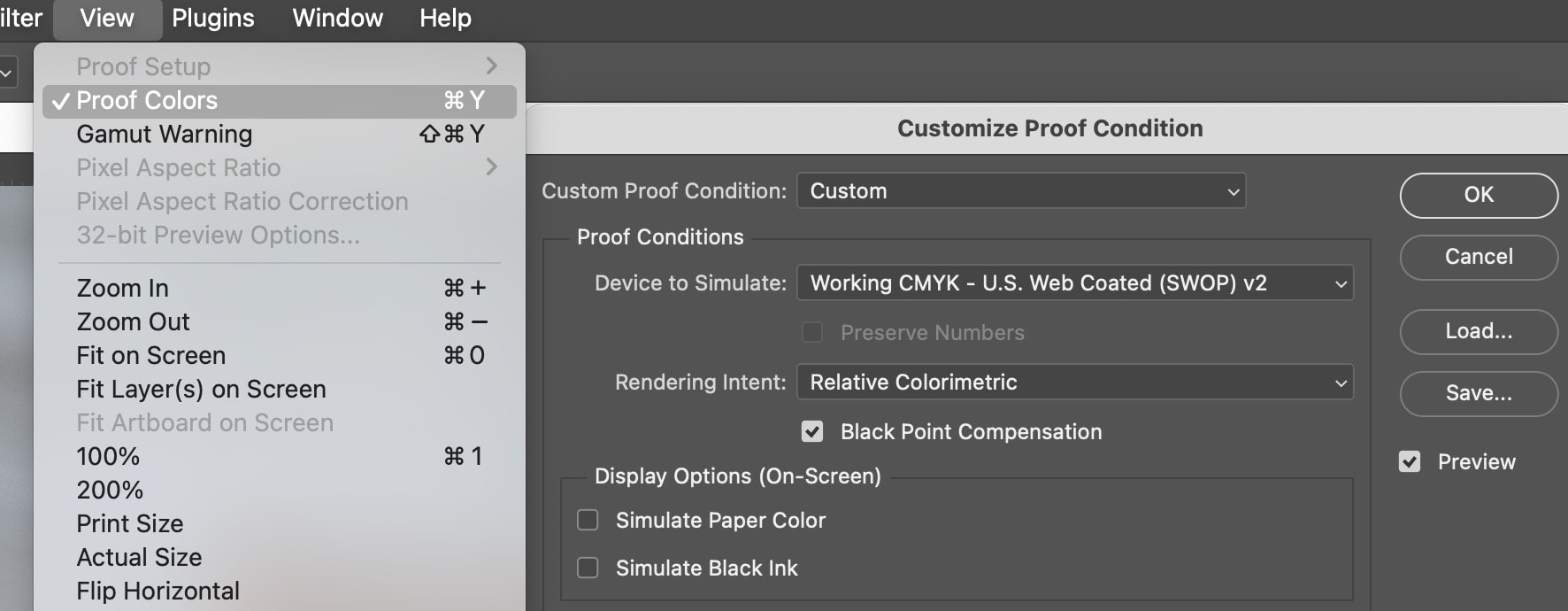Viewport: 1568px width, 611px height.
Task: Open the Help menu
Action: pyautogui.click(x=445, y=19)
